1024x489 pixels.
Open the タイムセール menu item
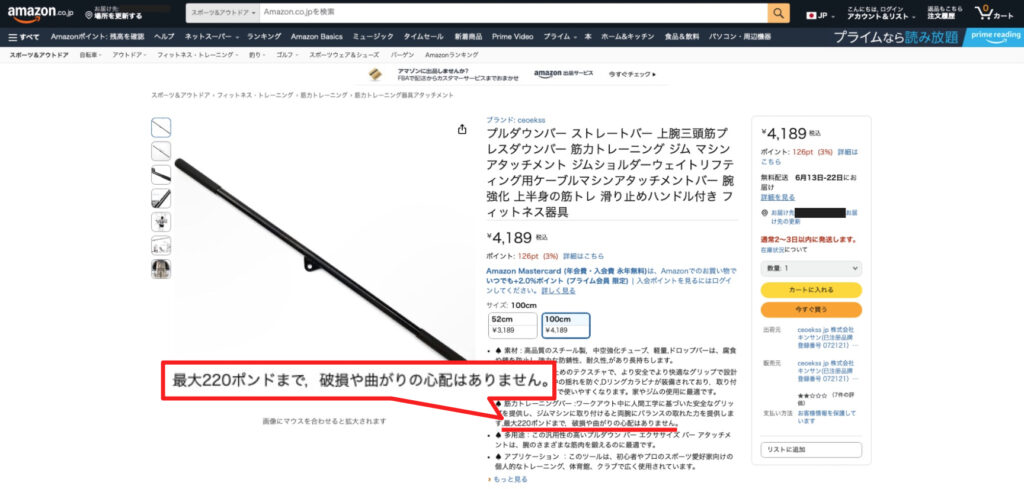coord(423,37)
